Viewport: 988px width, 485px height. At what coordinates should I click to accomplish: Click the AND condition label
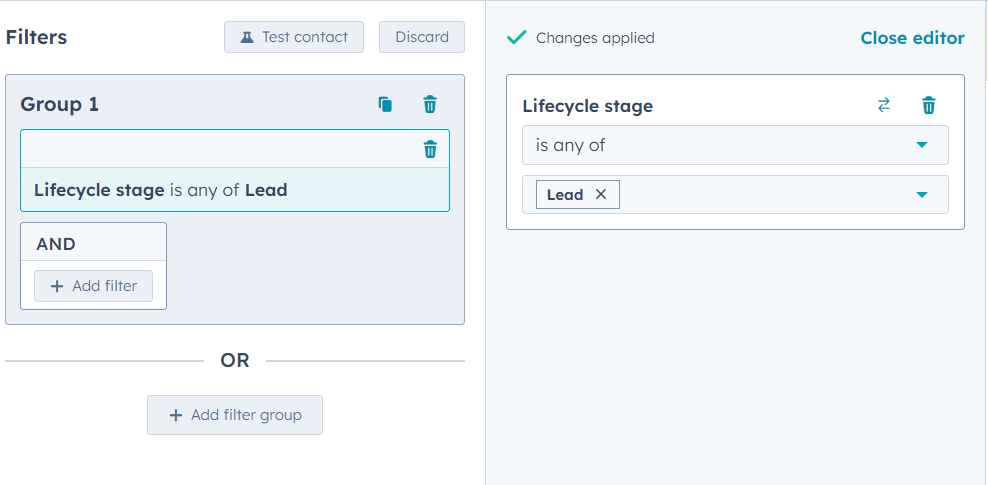click(x=56, y=244)
